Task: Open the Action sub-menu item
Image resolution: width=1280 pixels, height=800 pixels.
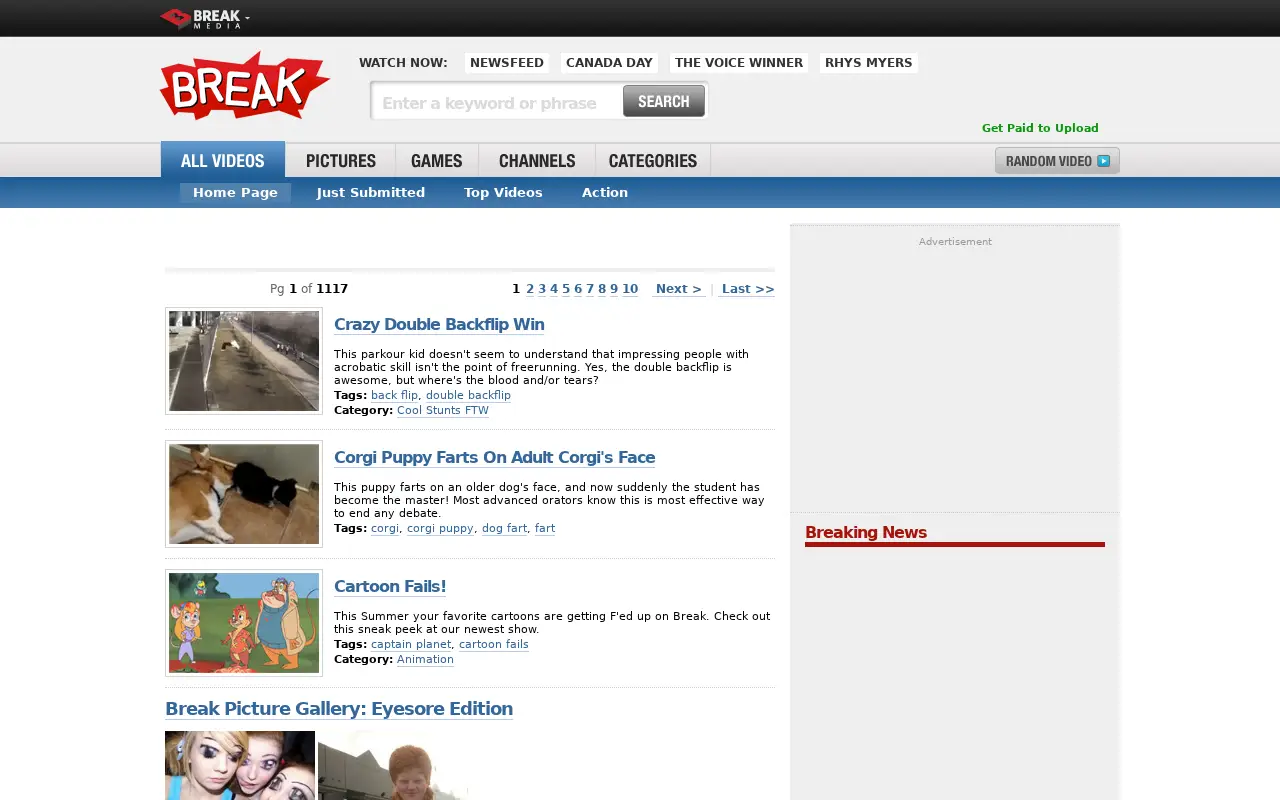Action: pos(605,193)
